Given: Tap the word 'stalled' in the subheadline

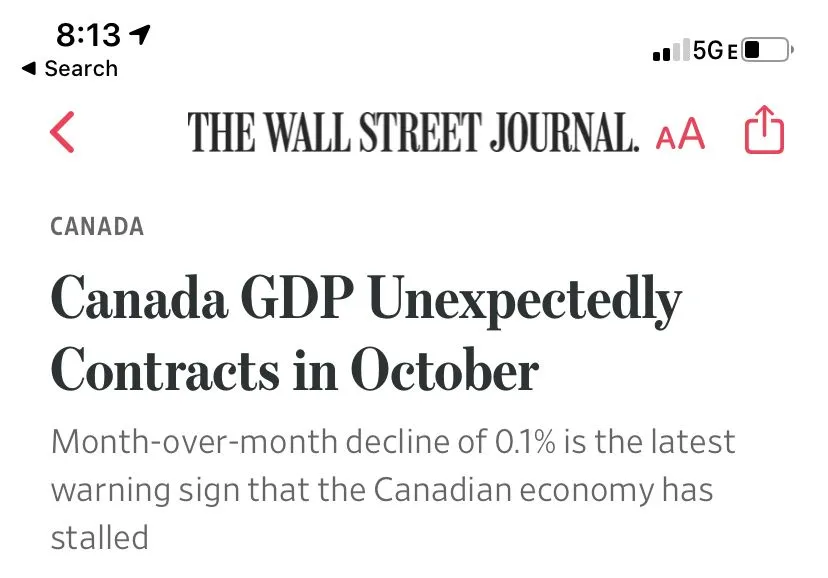Looking at the screenshot, I should 99,537.
